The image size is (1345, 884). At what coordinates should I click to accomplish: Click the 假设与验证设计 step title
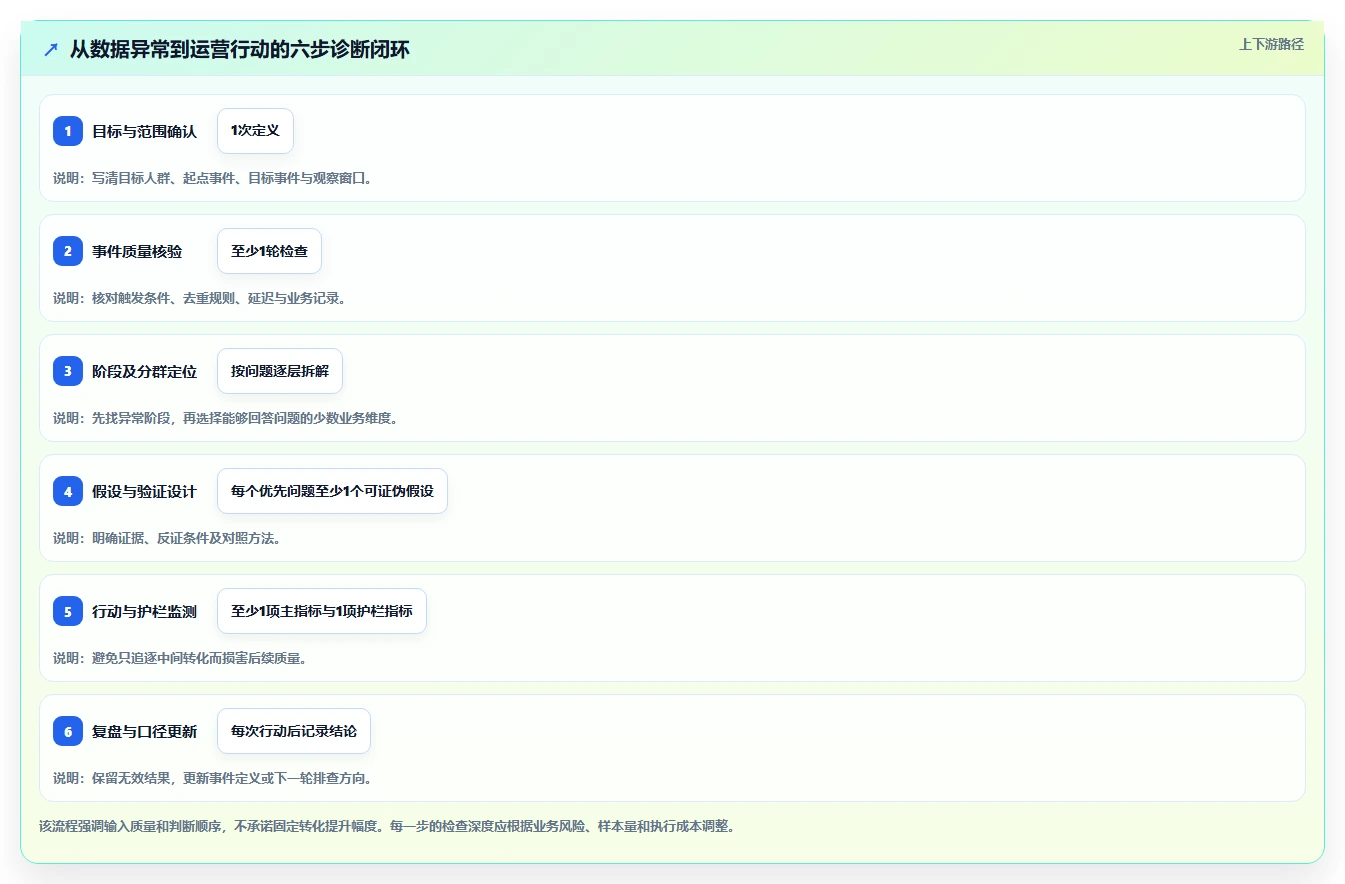[144, 491]
